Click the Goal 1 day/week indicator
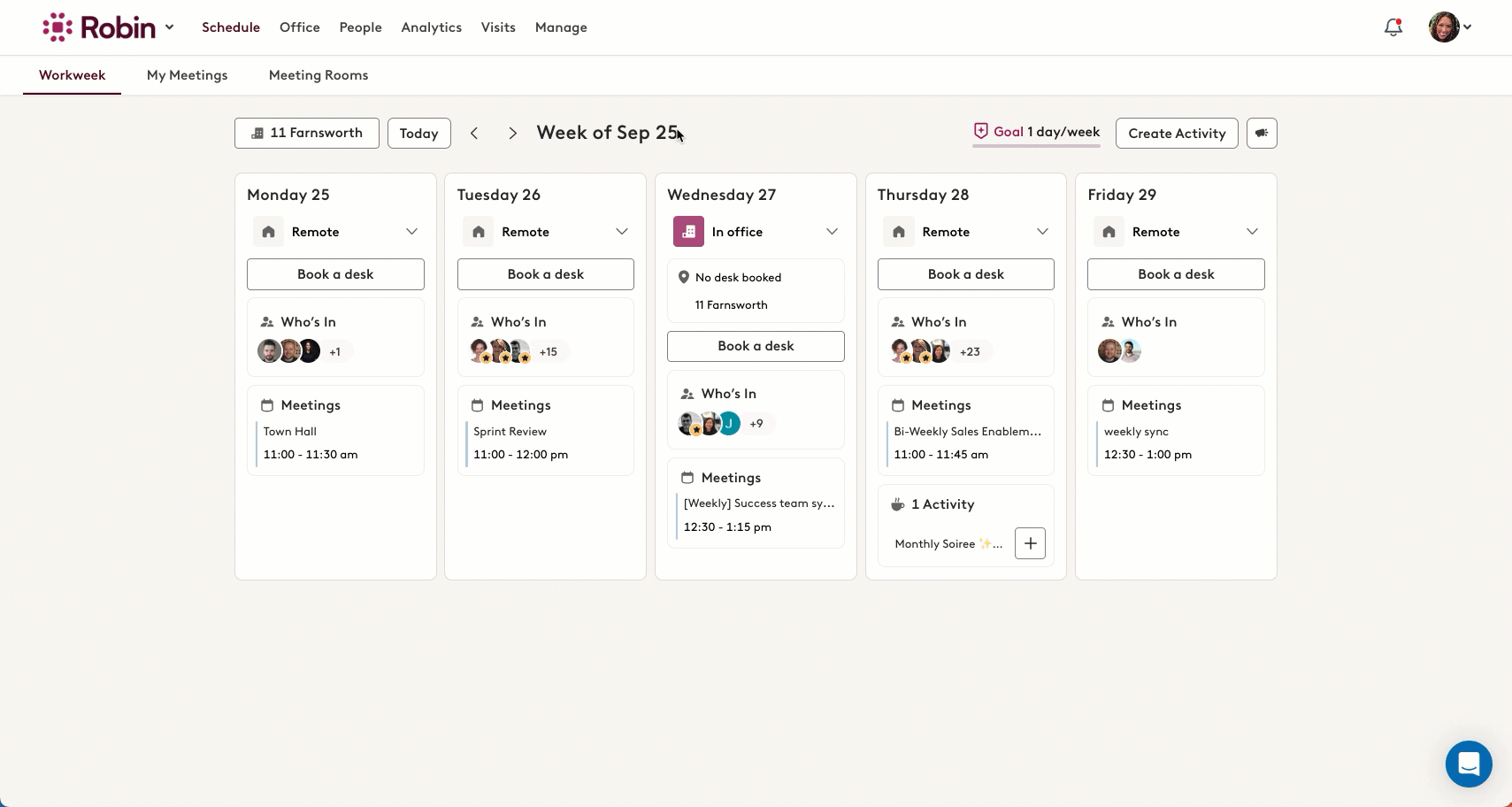This screenshot has height=807, width=1512. click(1036, 132)
